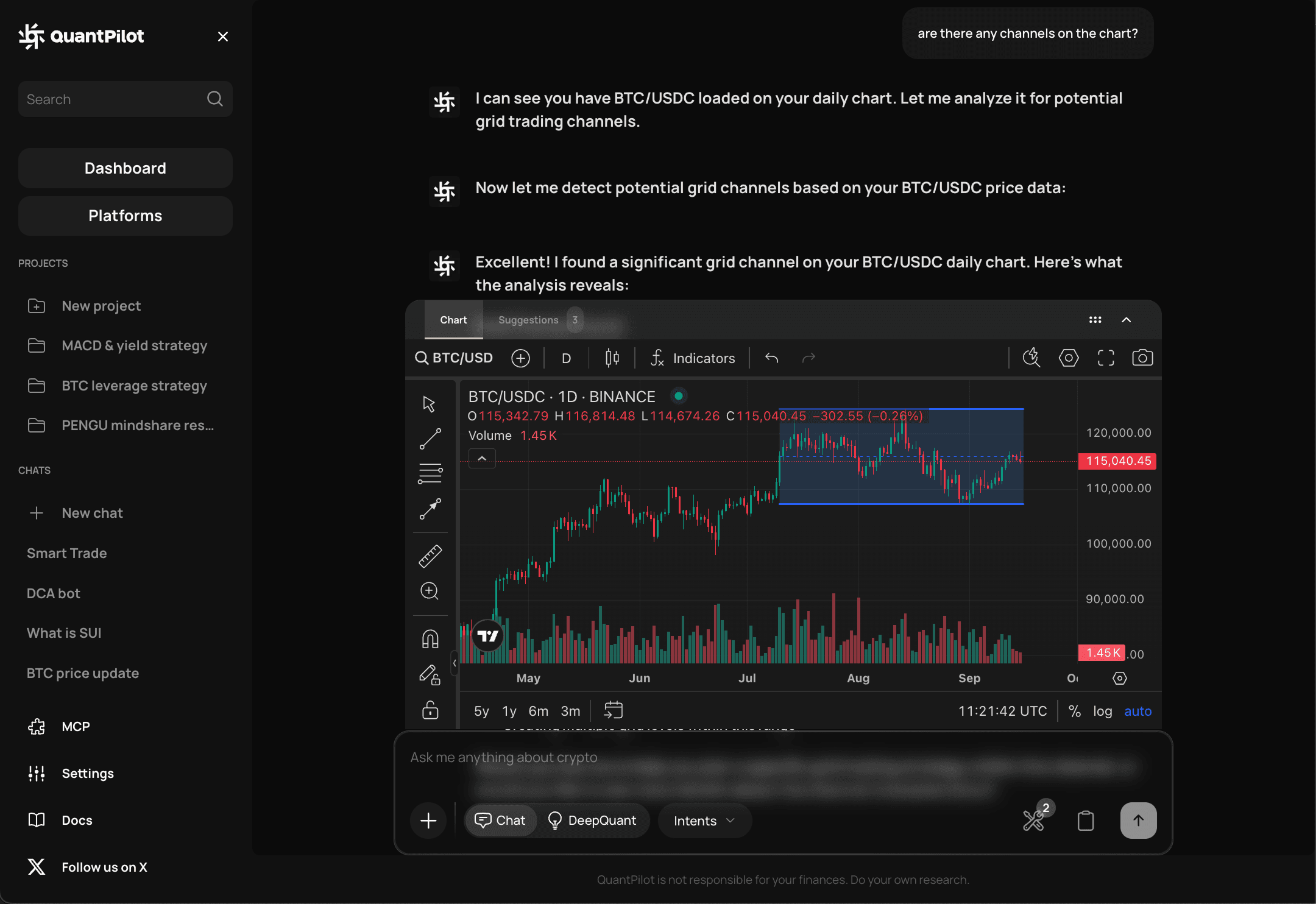Toggle magnet mode
The width and height of the screenshot is (1316, 904).
click(430, 639)
